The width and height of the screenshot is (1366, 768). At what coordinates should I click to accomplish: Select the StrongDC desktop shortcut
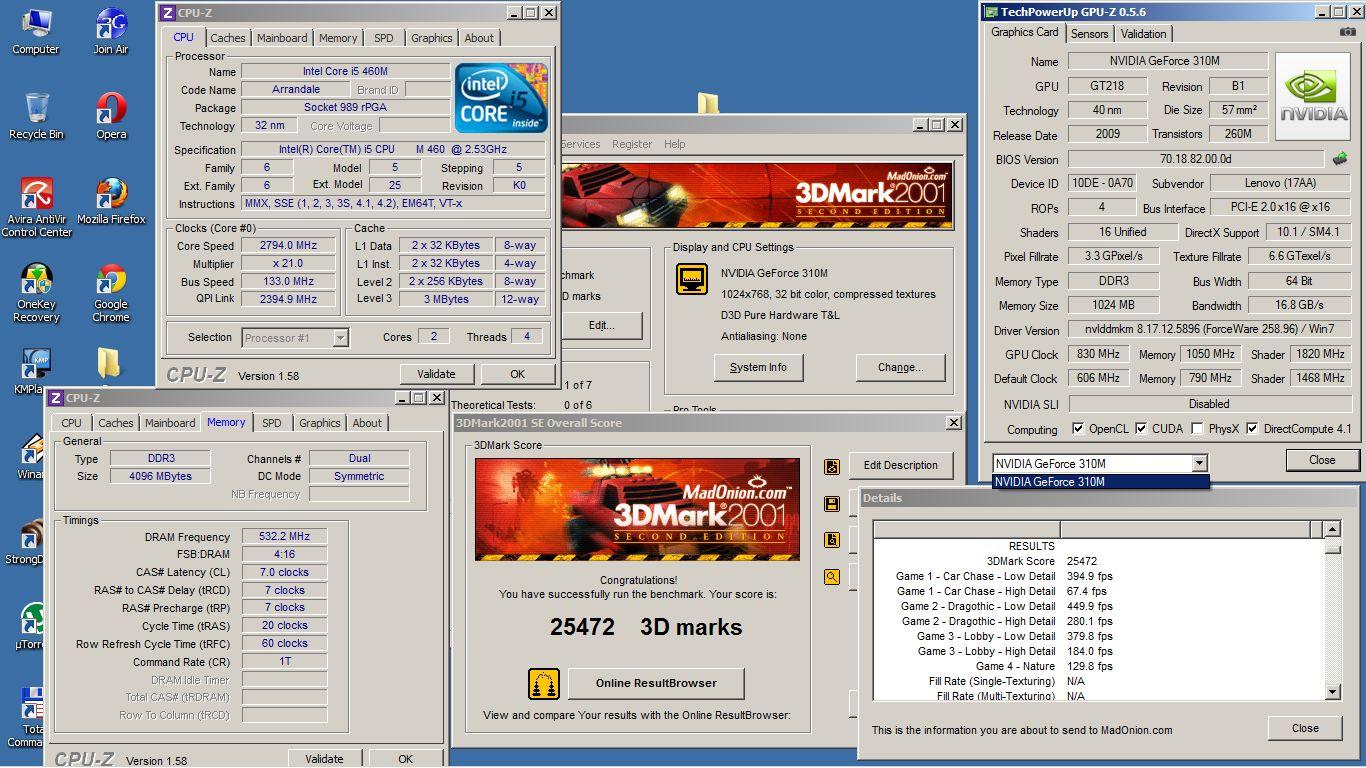tap(24, 543)
